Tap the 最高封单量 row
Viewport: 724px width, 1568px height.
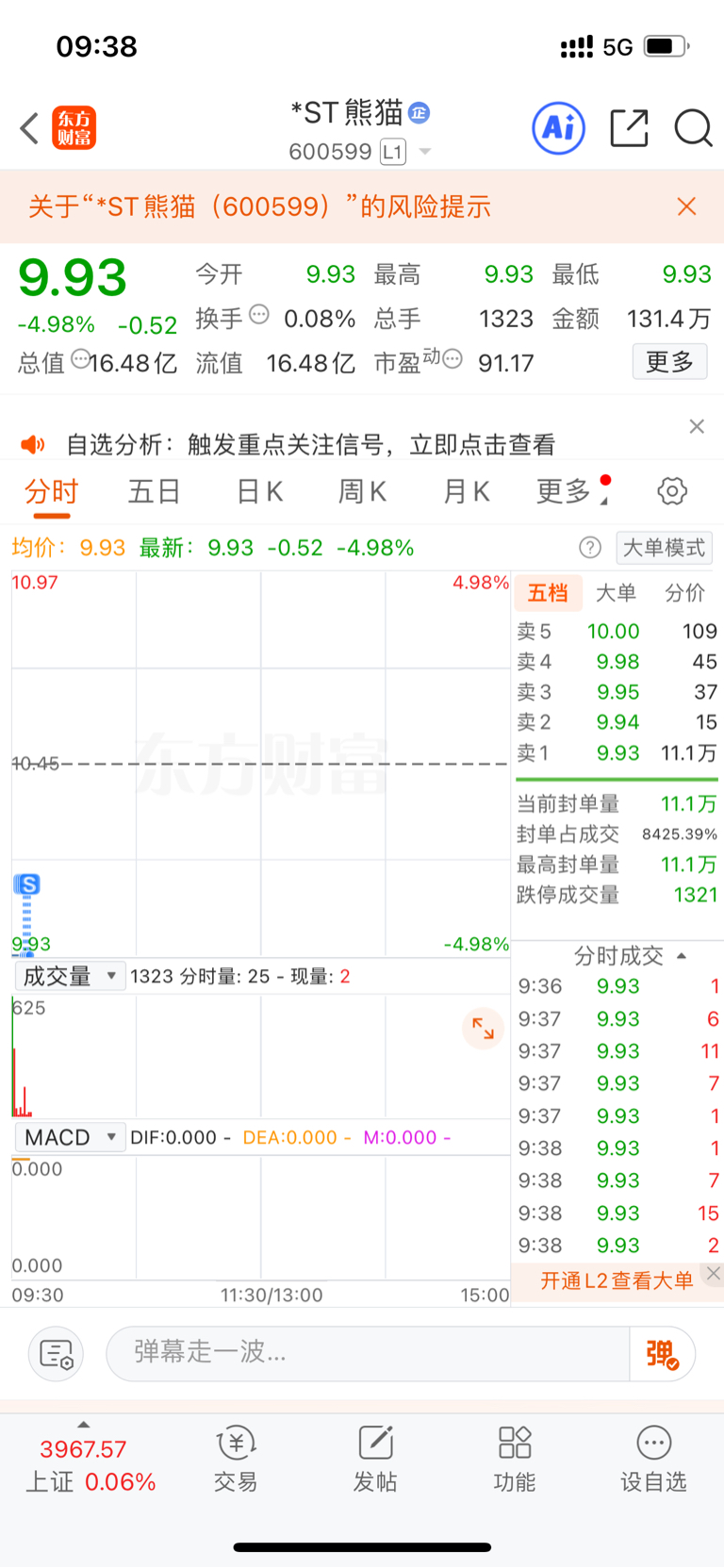click(617, 865)
